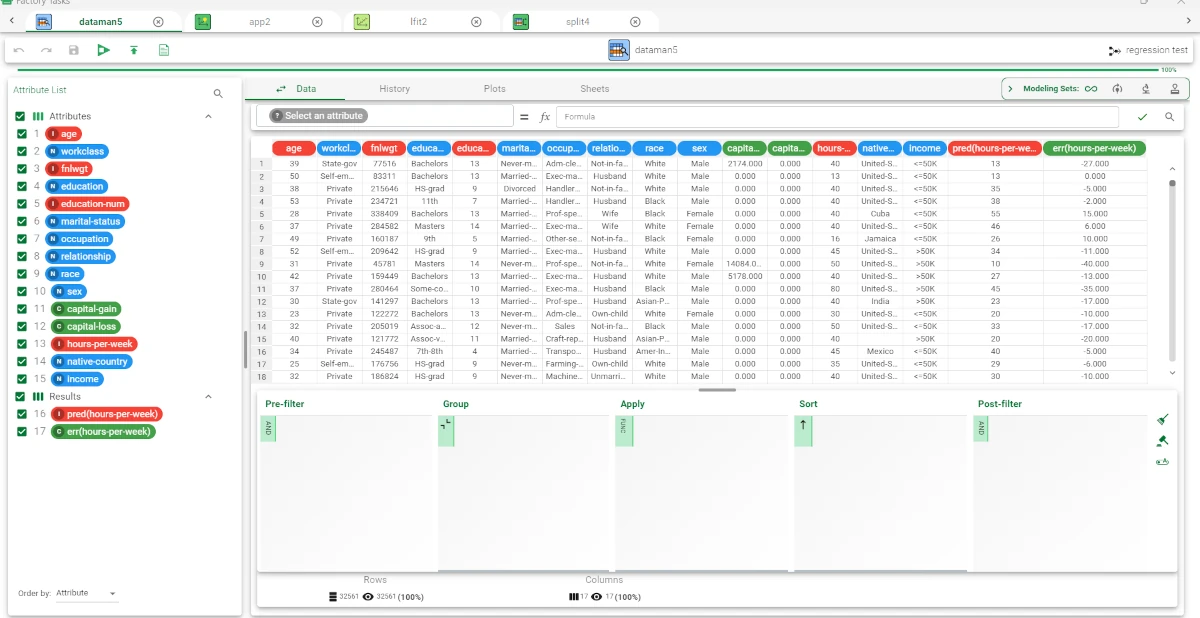Click the Pre-filter AND toggle
1200x618 pixels.
click(x=268, y=430)
